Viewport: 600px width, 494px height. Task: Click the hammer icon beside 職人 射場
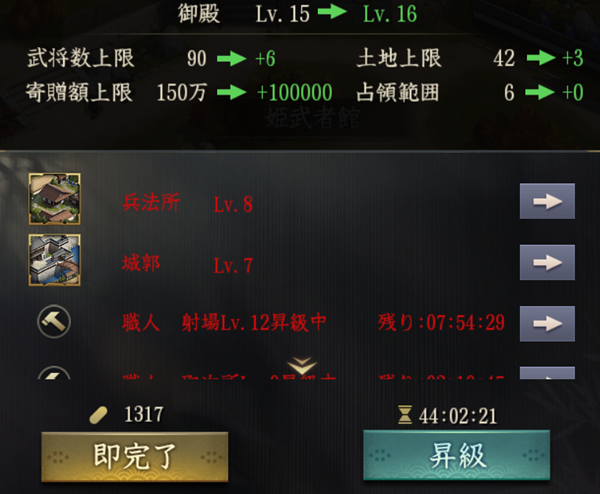(x=54, y=321)
